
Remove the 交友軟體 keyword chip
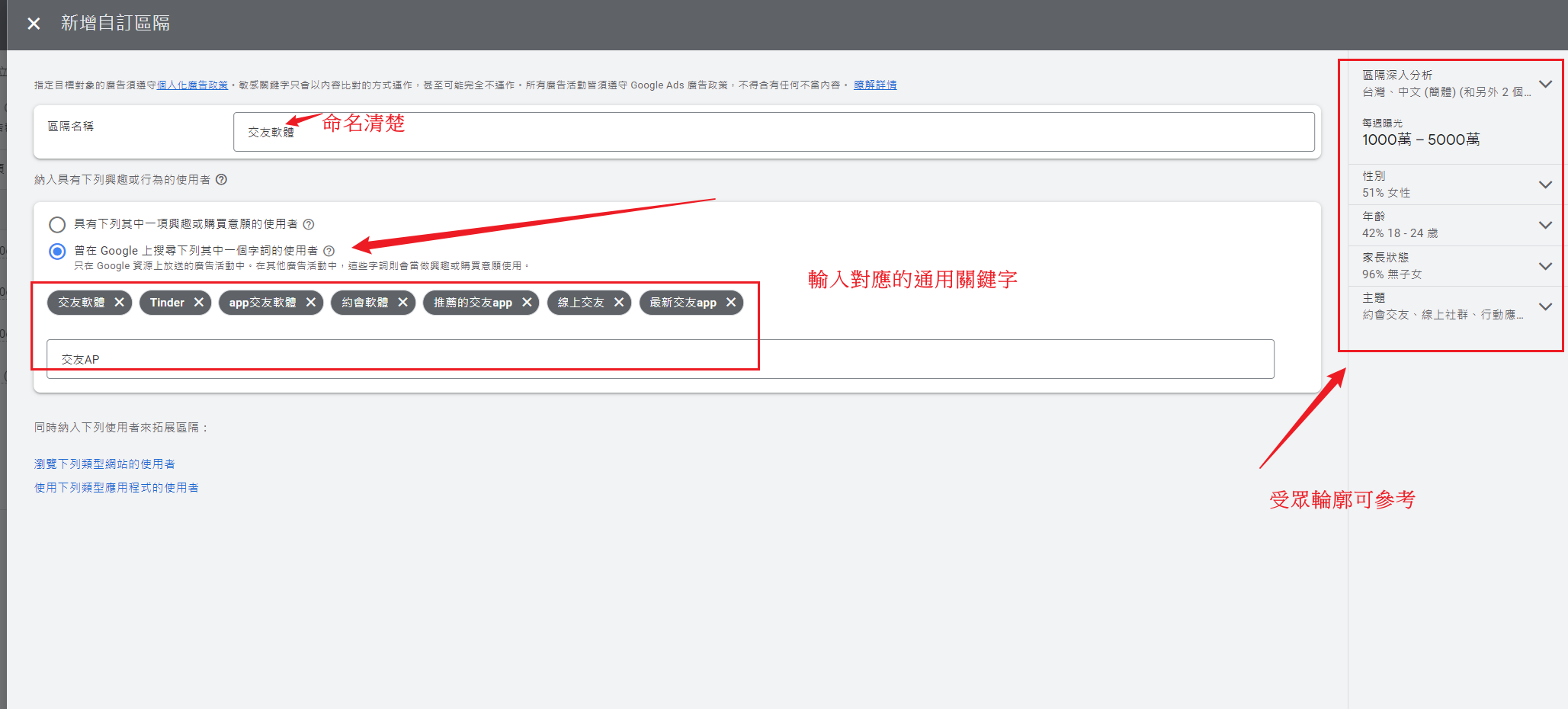click(120, 303)
